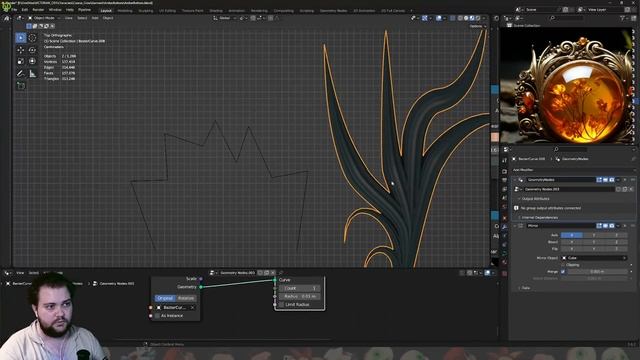Uncheck the Merge checkbox

563,271
